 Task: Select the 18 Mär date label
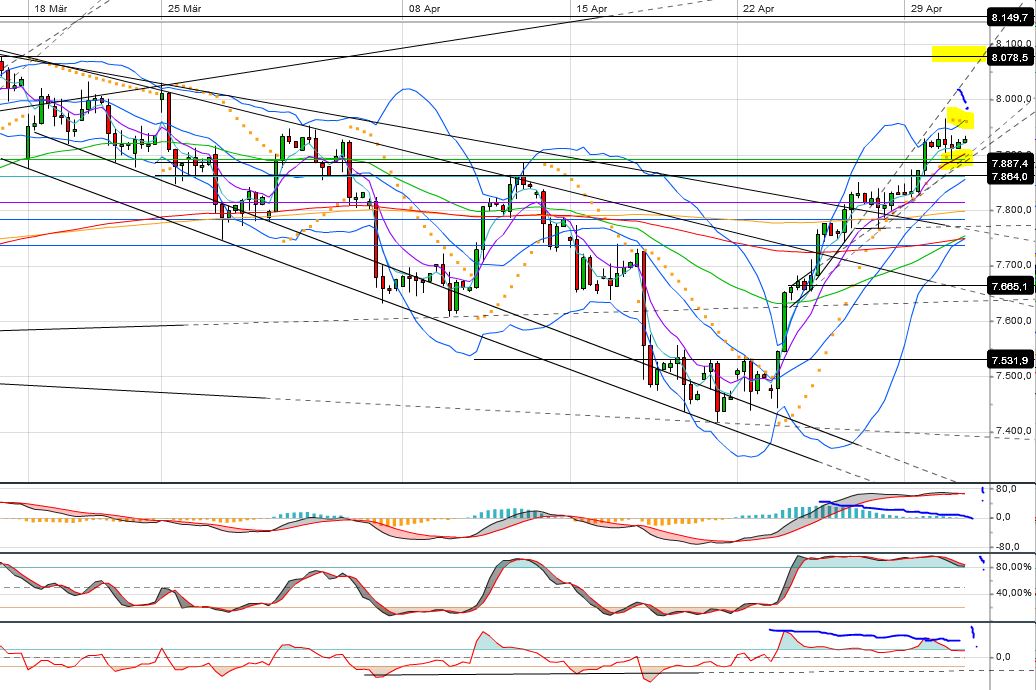pos(50,9)
